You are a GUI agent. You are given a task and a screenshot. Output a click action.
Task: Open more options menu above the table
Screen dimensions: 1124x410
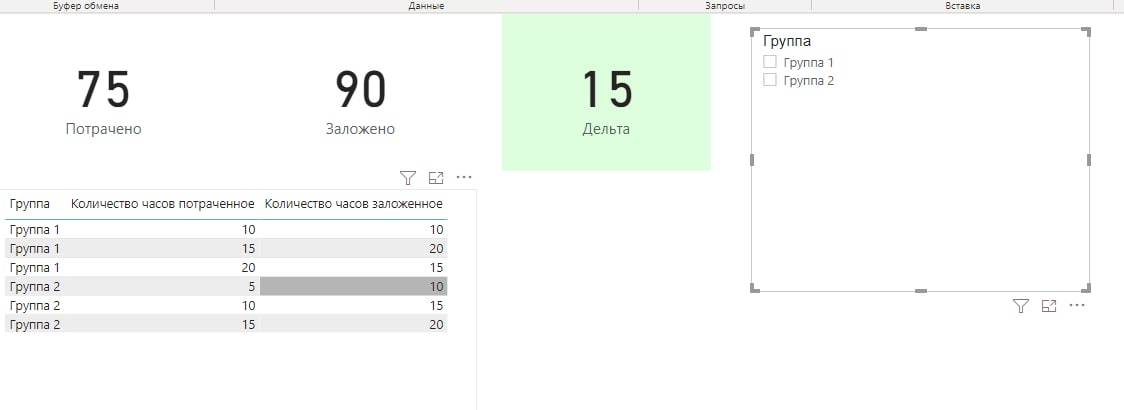pyautogui.click(x=464, y=177)
